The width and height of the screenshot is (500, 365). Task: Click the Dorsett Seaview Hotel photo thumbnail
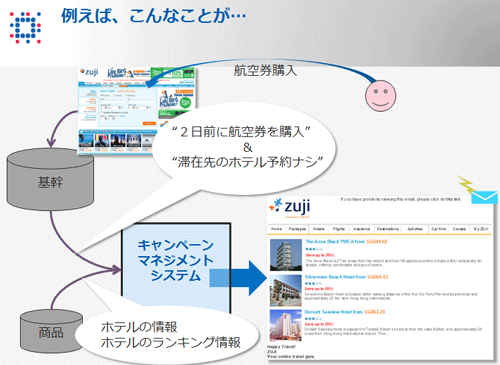point(286,325)
